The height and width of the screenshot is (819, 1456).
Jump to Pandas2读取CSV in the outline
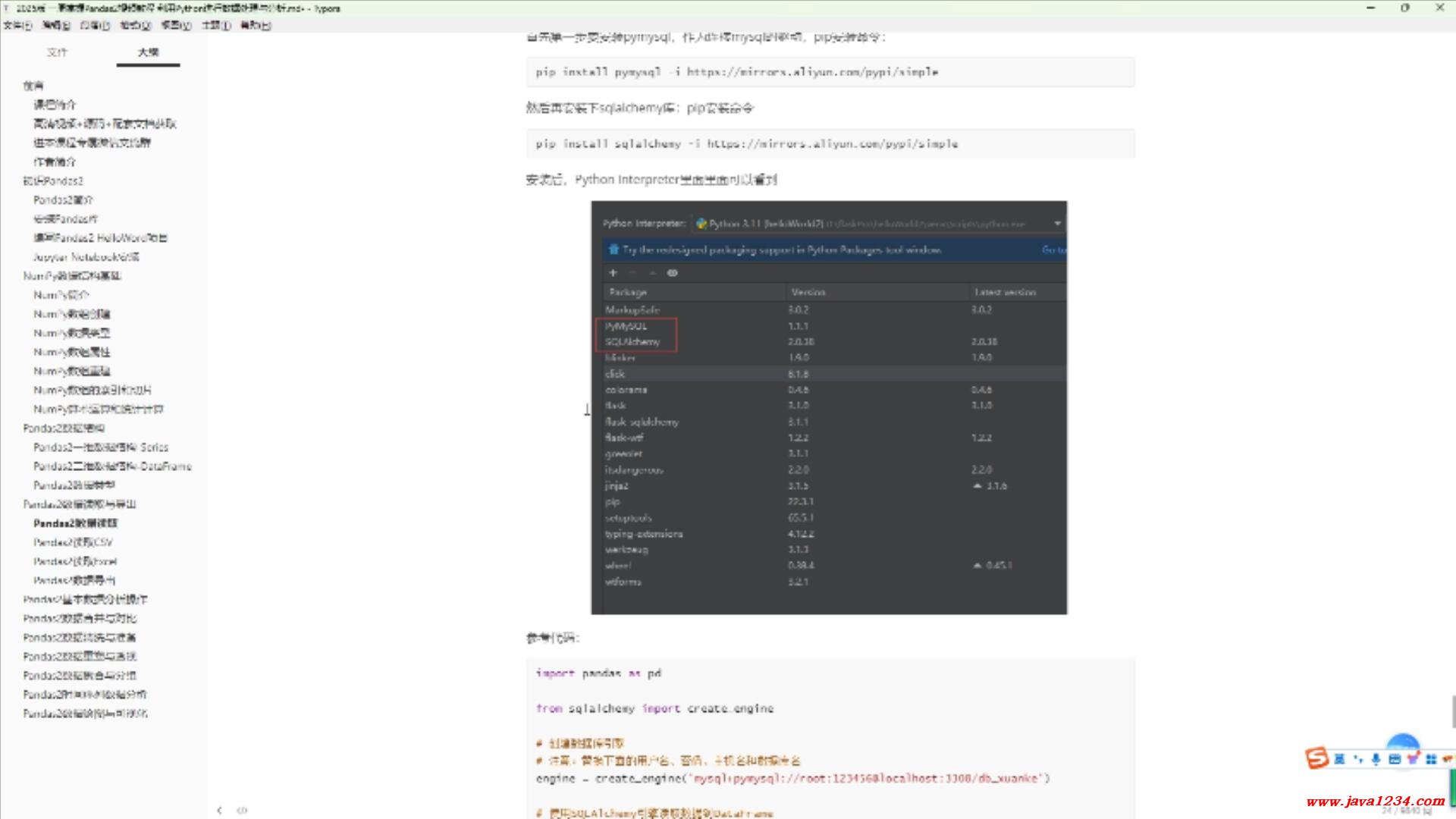point(73,542)
